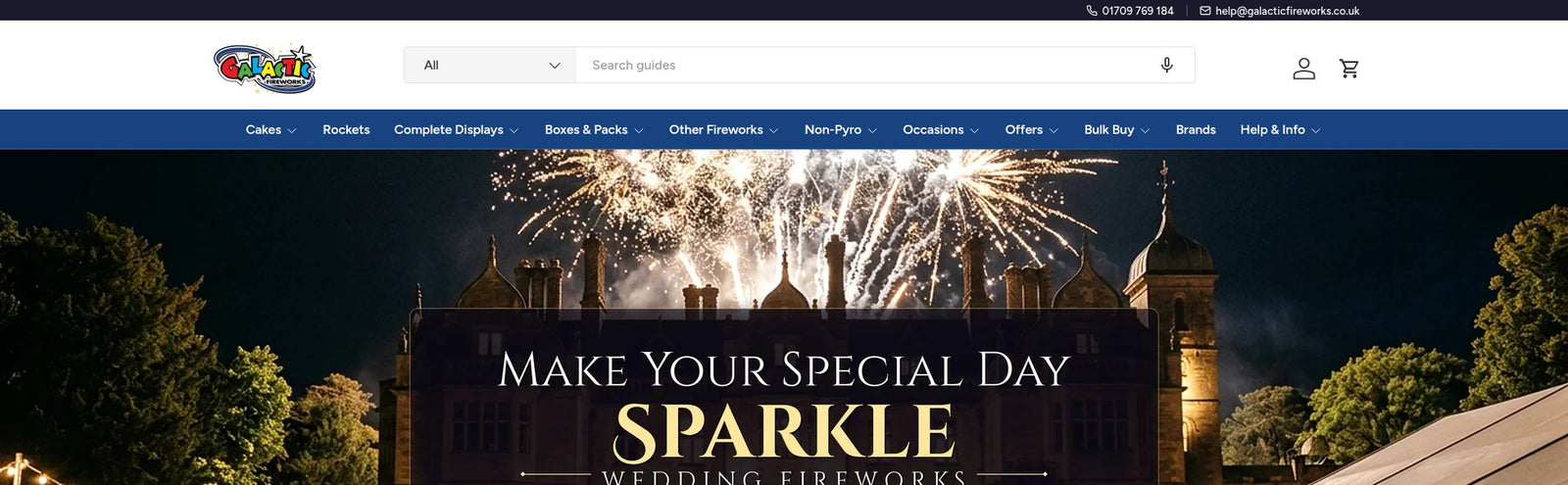Expand the Bulk Buy menu
Viewport: 1568px width, 485px height.
pyautogui.click(x=1117, y=129)
